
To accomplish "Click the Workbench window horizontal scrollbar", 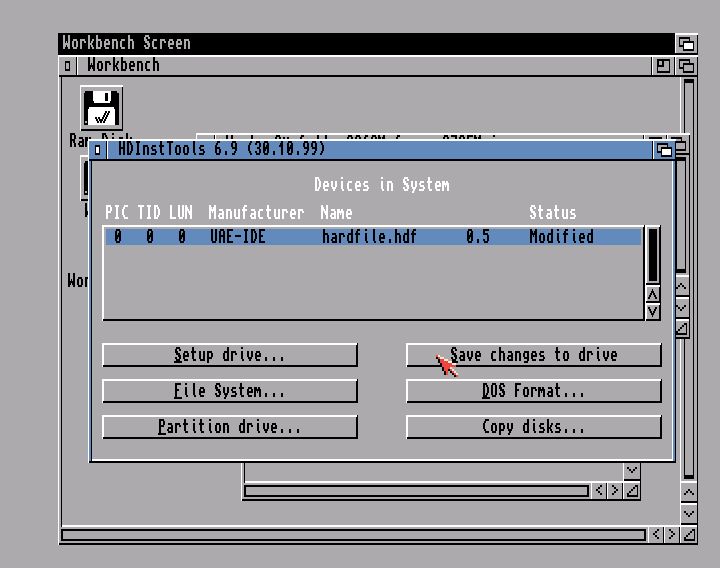I will tap(352, 535).
